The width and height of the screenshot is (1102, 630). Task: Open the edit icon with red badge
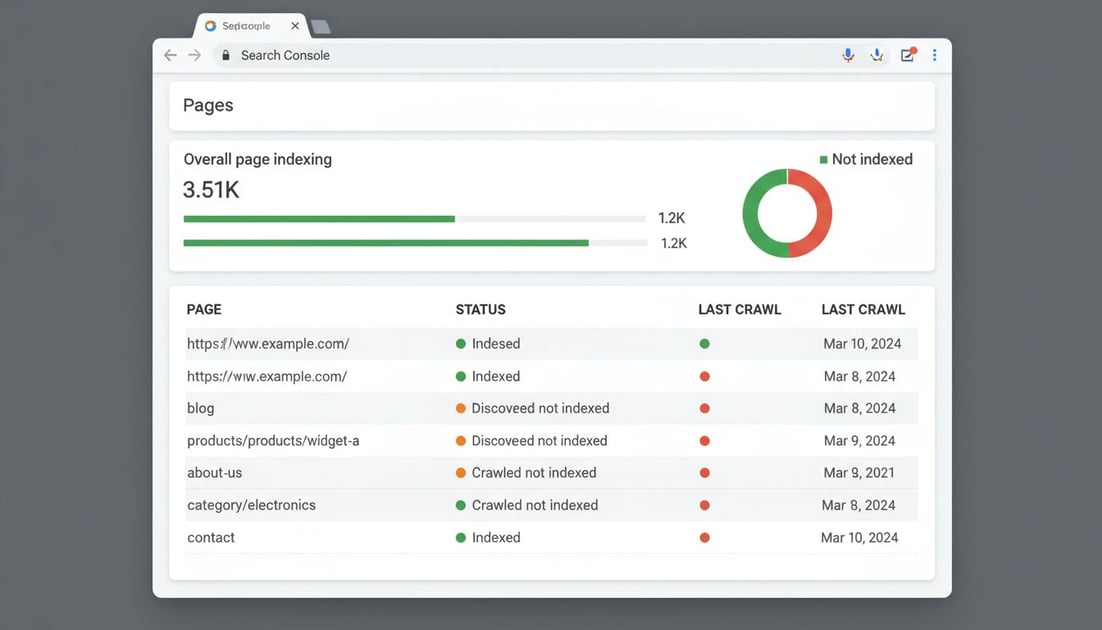(x=908, y=54)
